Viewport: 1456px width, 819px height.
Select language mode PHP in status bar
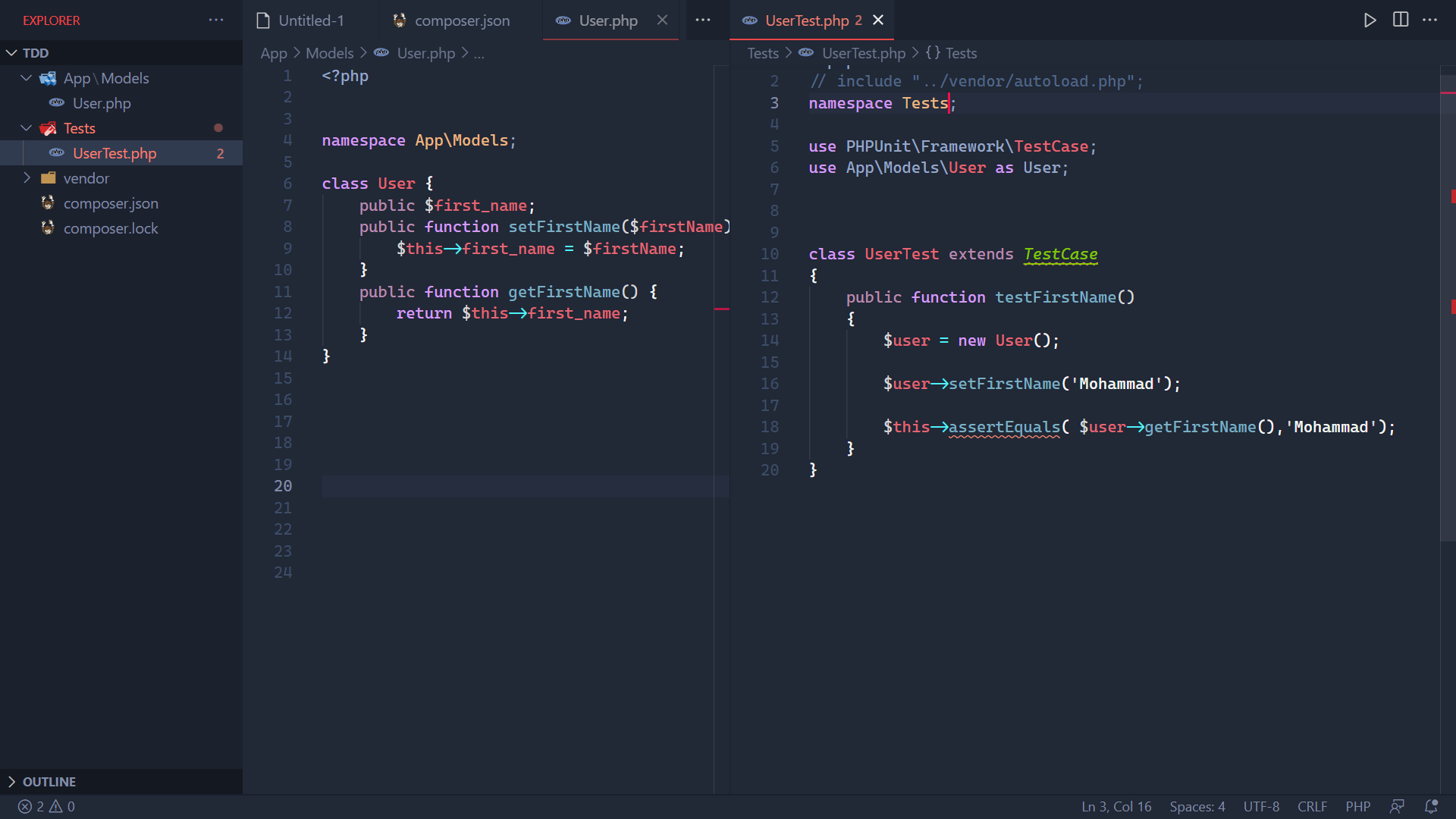[x=1358, y=807]
